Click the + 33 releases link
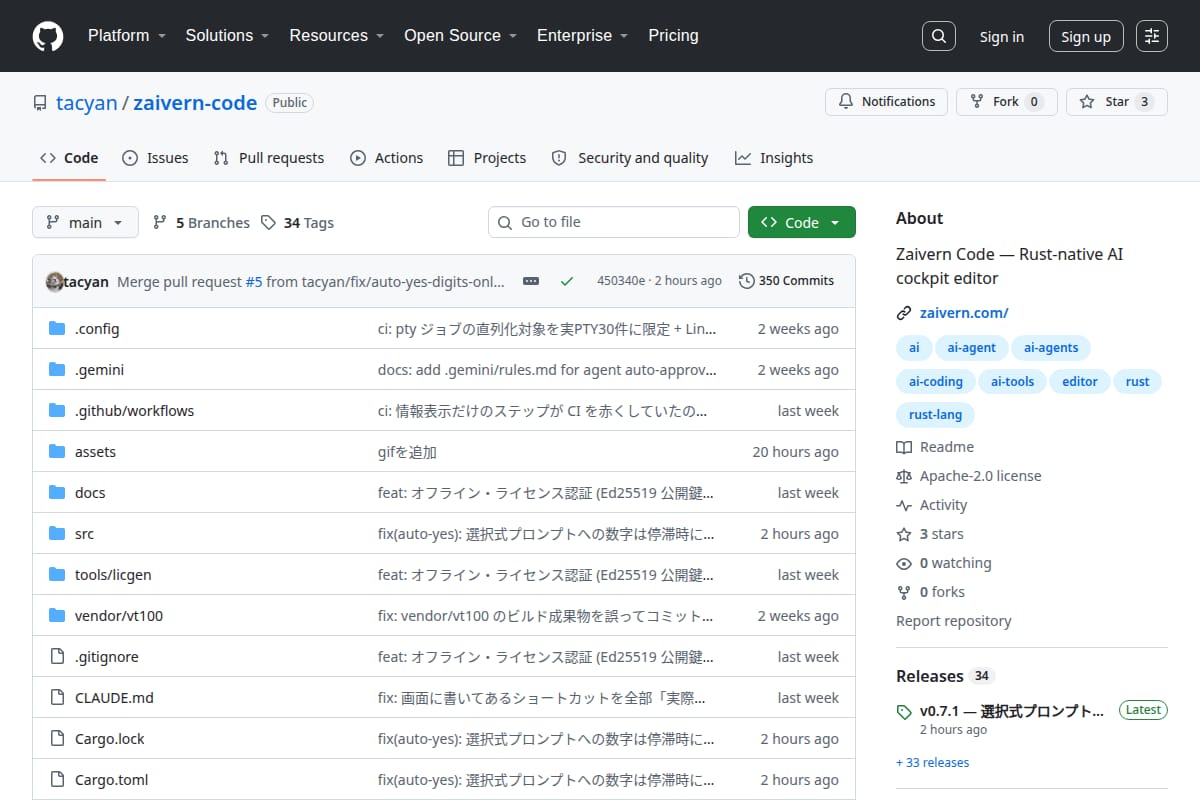The width and height of the screenshot is (1200, 800). click(932, 763)
